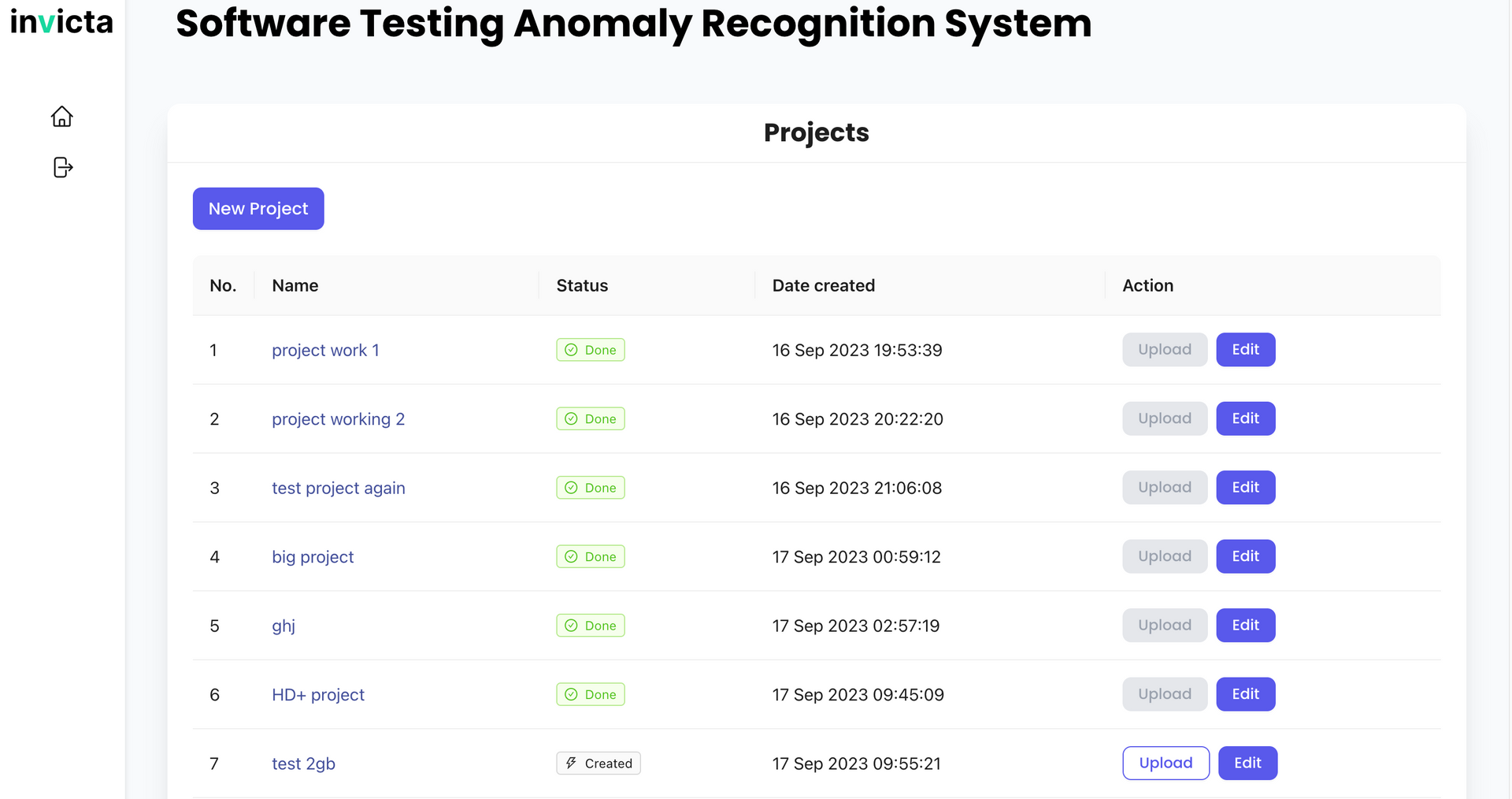
Task: Upload files for test 2gb project
Action: pos(1165,763)
